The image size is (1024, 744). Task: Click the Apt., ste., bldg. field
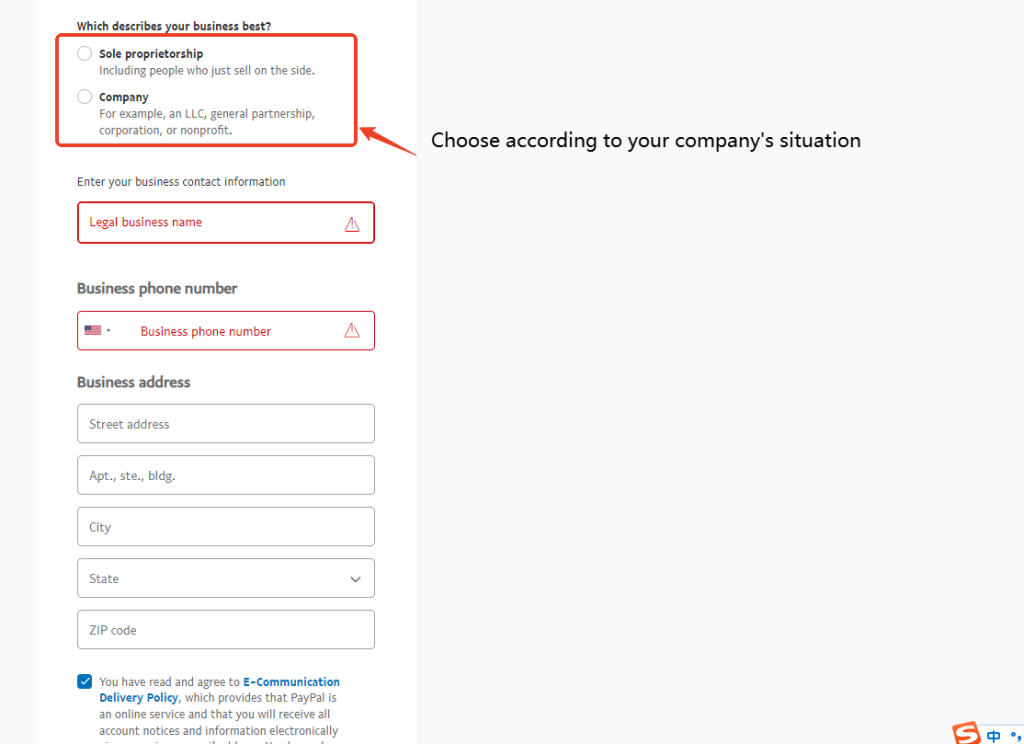tap(225, 475)
